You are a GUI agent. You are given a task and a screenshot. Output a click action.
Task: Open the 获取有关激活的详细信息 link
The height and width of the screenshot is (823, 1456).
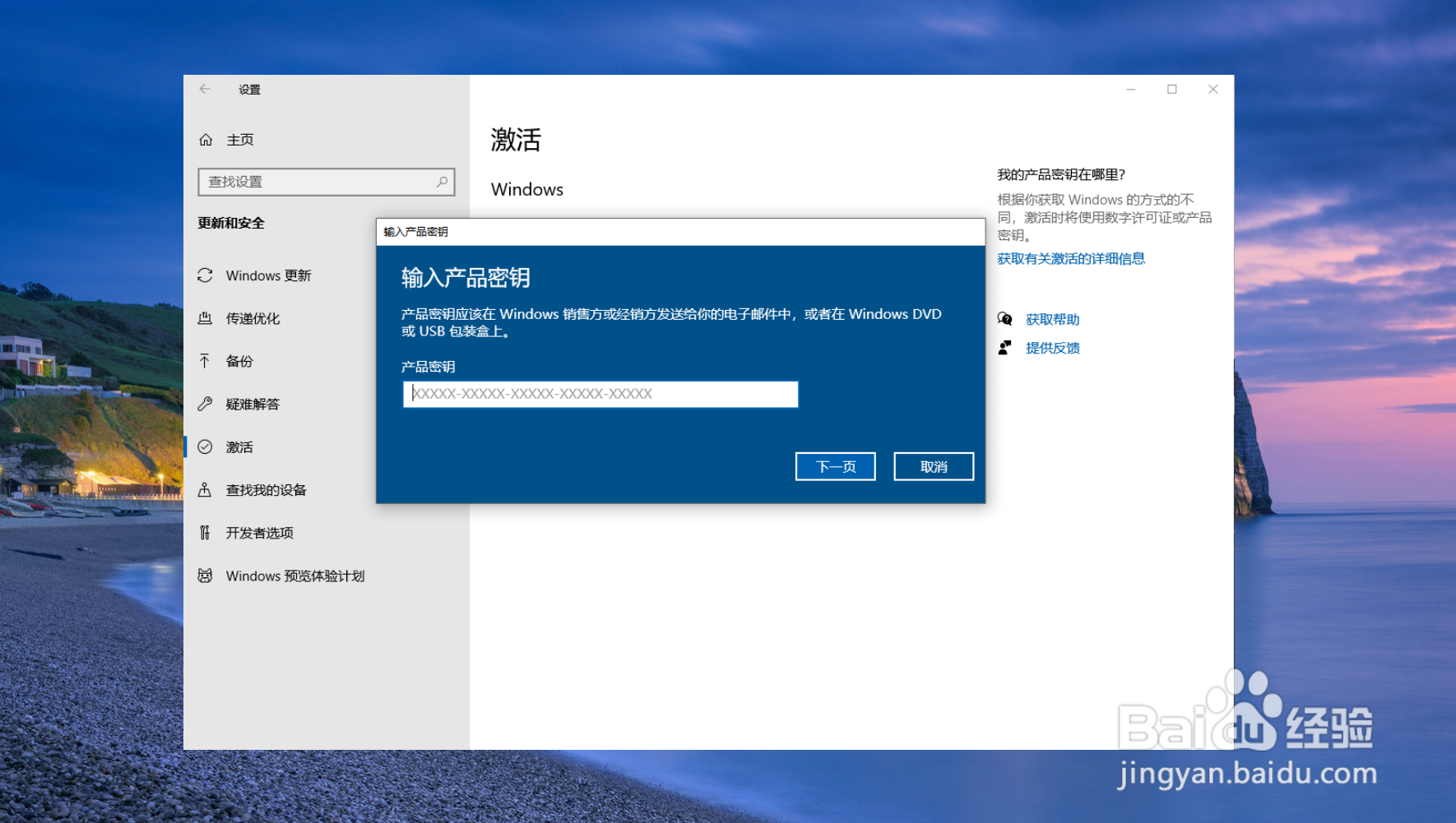(1071, 258)
